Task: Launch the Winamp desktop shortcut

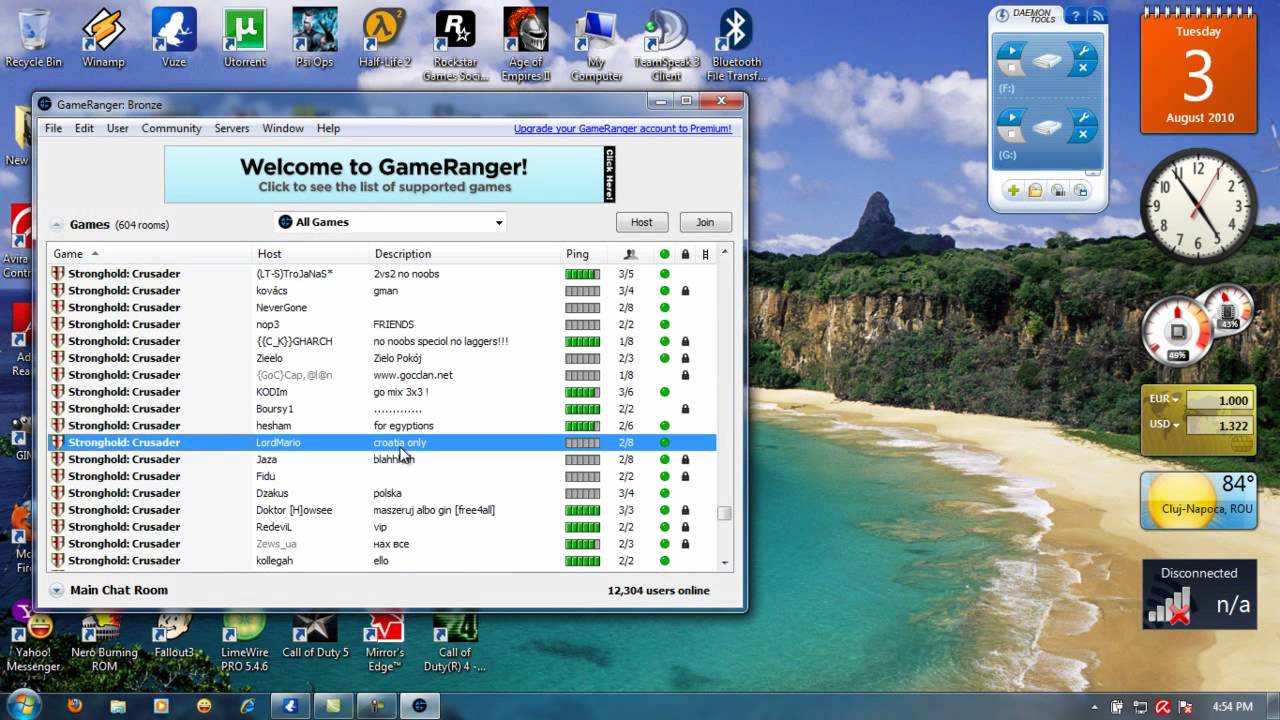Action: [103, 38]
